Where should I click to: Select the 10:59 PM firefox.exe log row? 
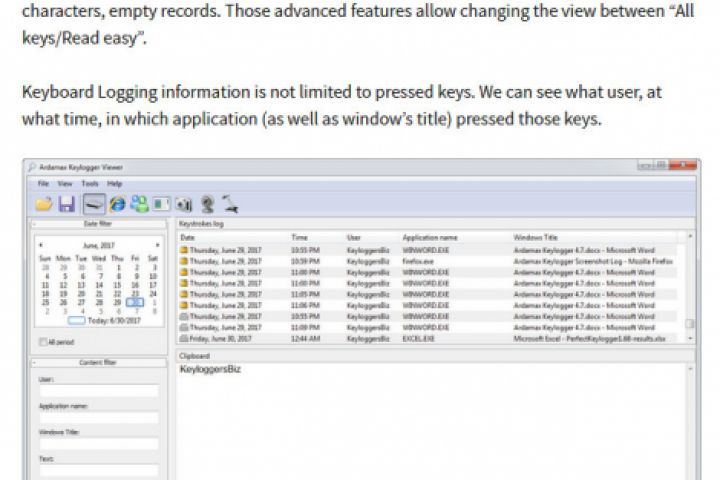427,261
